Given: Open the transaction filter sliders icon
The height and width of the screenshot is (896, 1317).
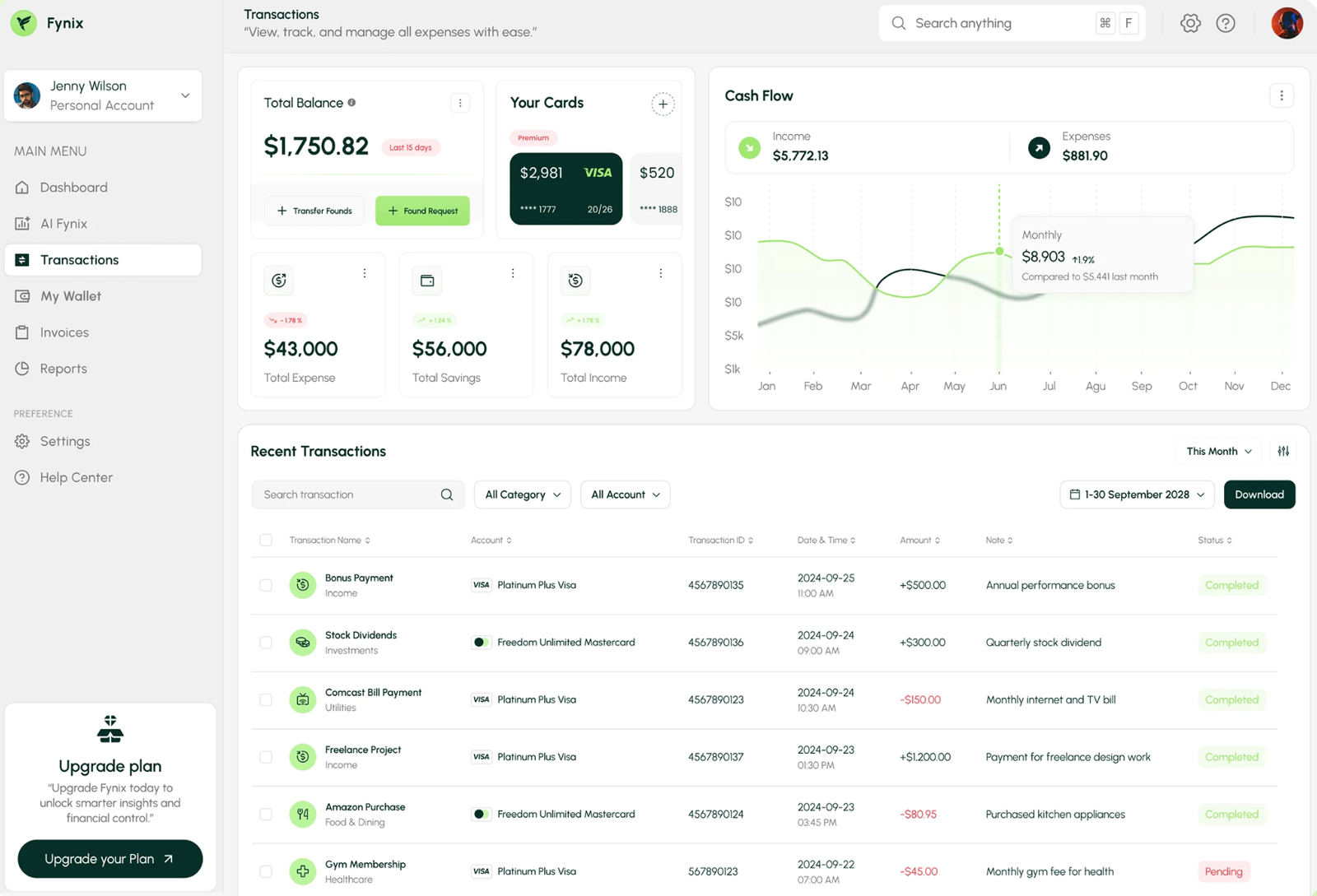Looking at the screenshot, I should point(1283,451).
